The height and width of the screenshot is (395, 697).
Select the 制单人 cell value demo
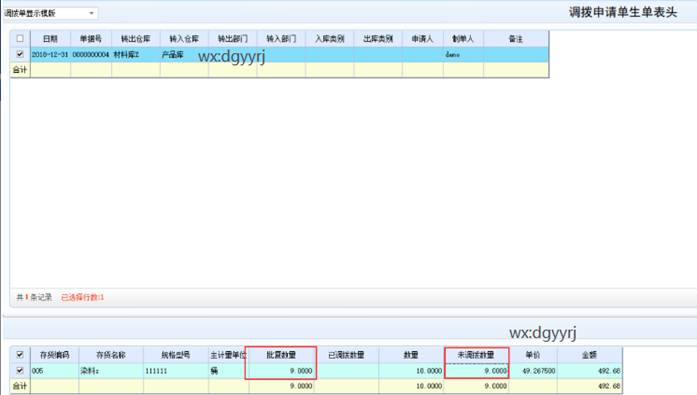click(463, 55)
